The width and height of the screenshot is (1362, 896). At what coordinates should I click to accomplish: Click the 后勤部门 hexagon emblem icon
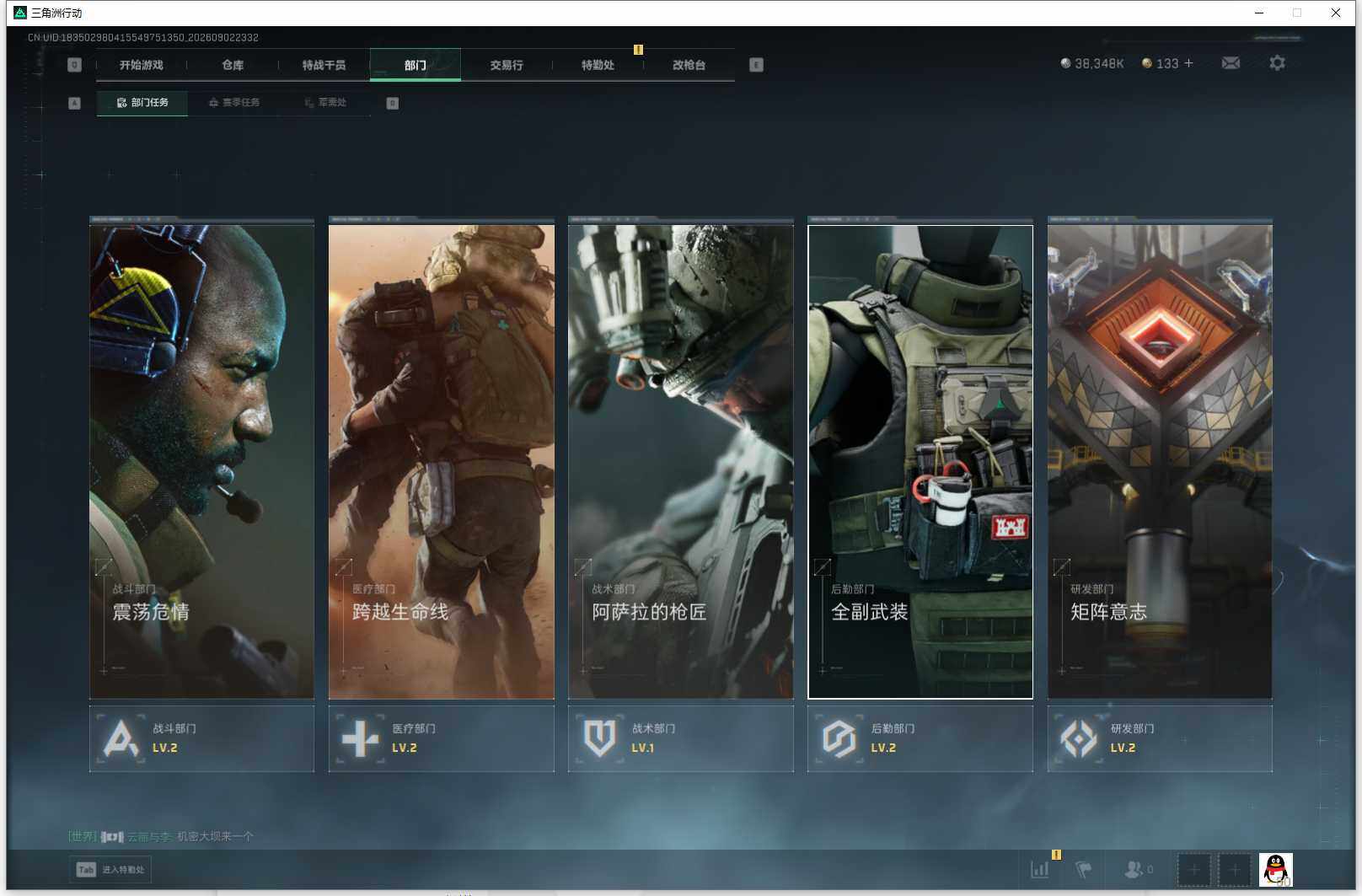839,738
